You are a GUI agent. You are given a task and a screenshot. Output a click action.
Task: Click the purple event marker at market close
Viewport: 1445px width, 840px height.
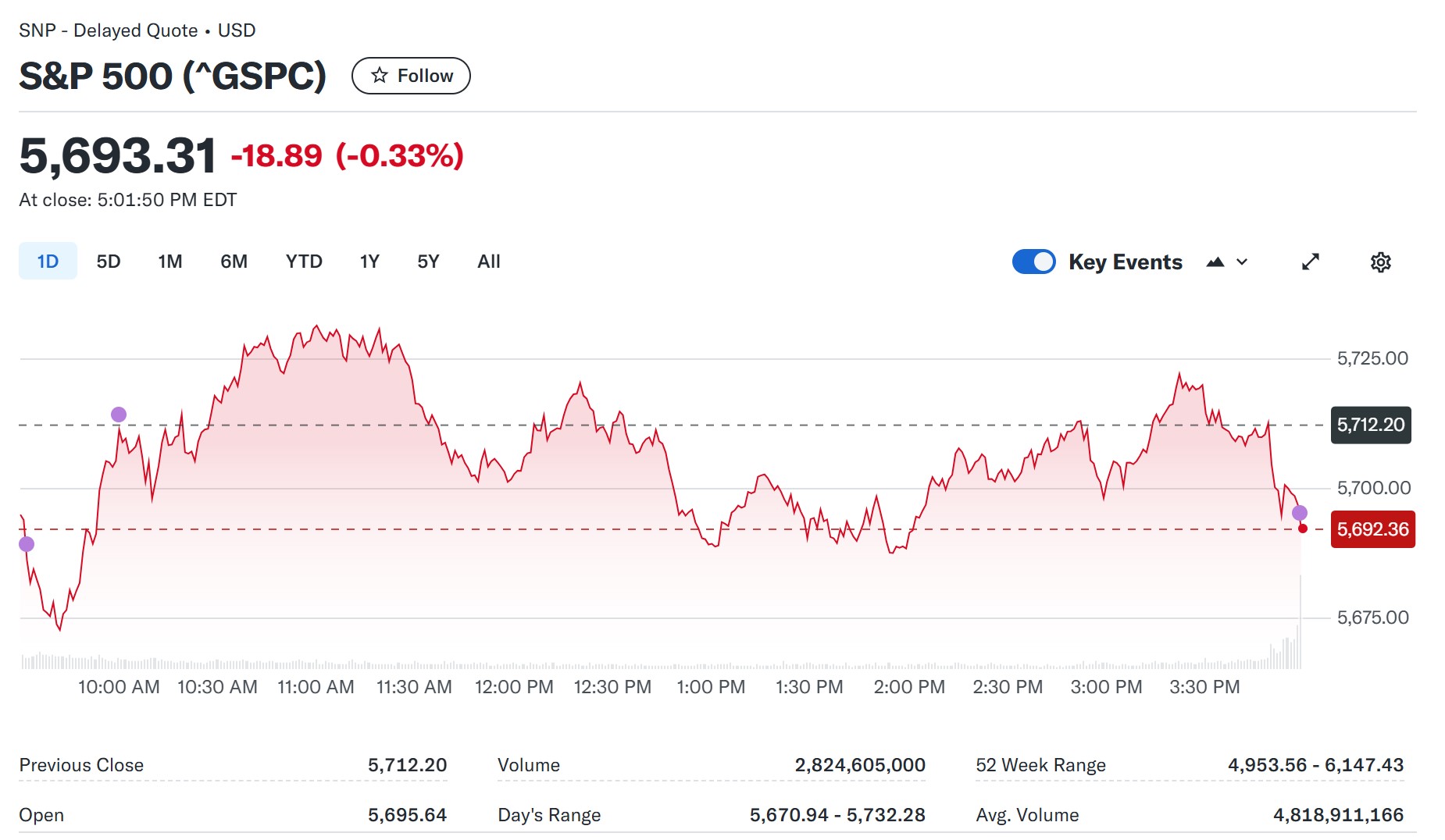(x=1300, y=513)
